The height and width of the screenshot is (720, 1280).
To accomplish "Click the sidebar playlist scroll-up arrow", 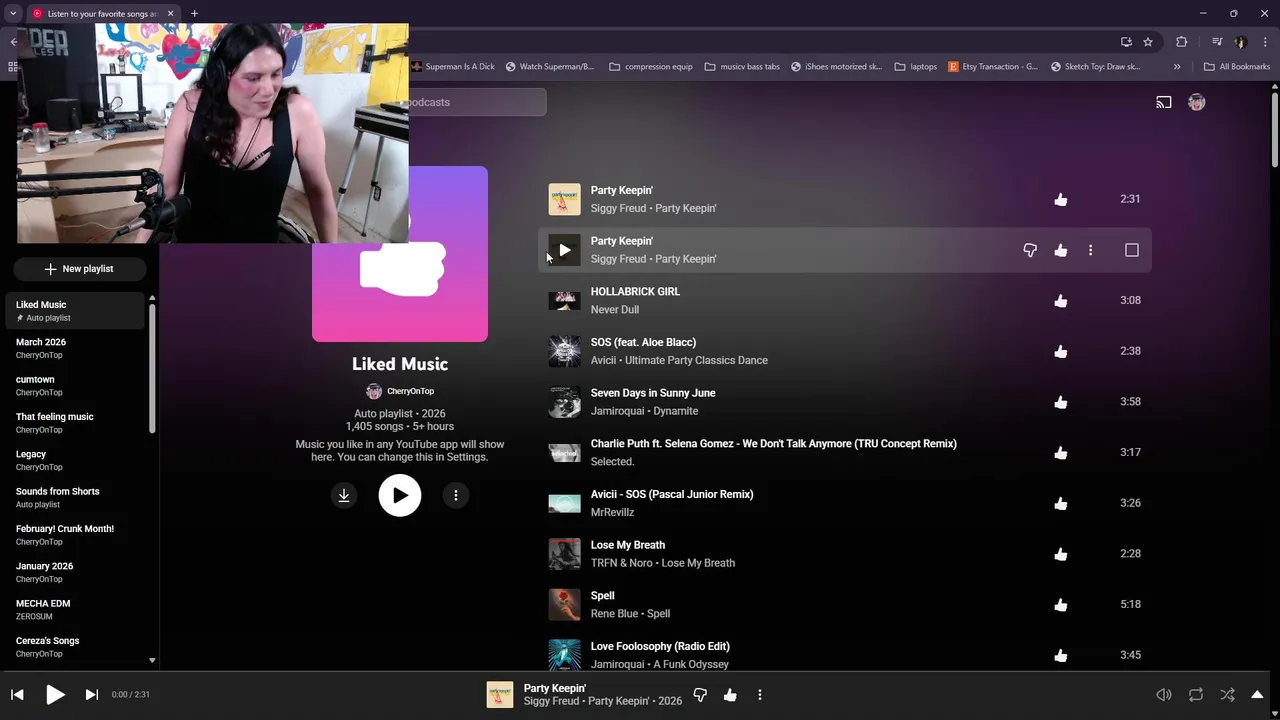I will tap(152, 298).
